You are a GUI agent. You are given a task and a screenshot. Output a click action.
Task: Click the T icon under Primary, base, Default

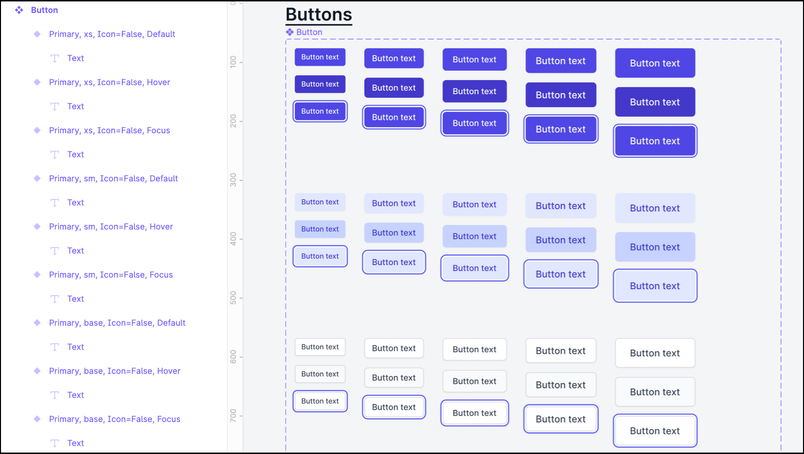click(54, 347)
